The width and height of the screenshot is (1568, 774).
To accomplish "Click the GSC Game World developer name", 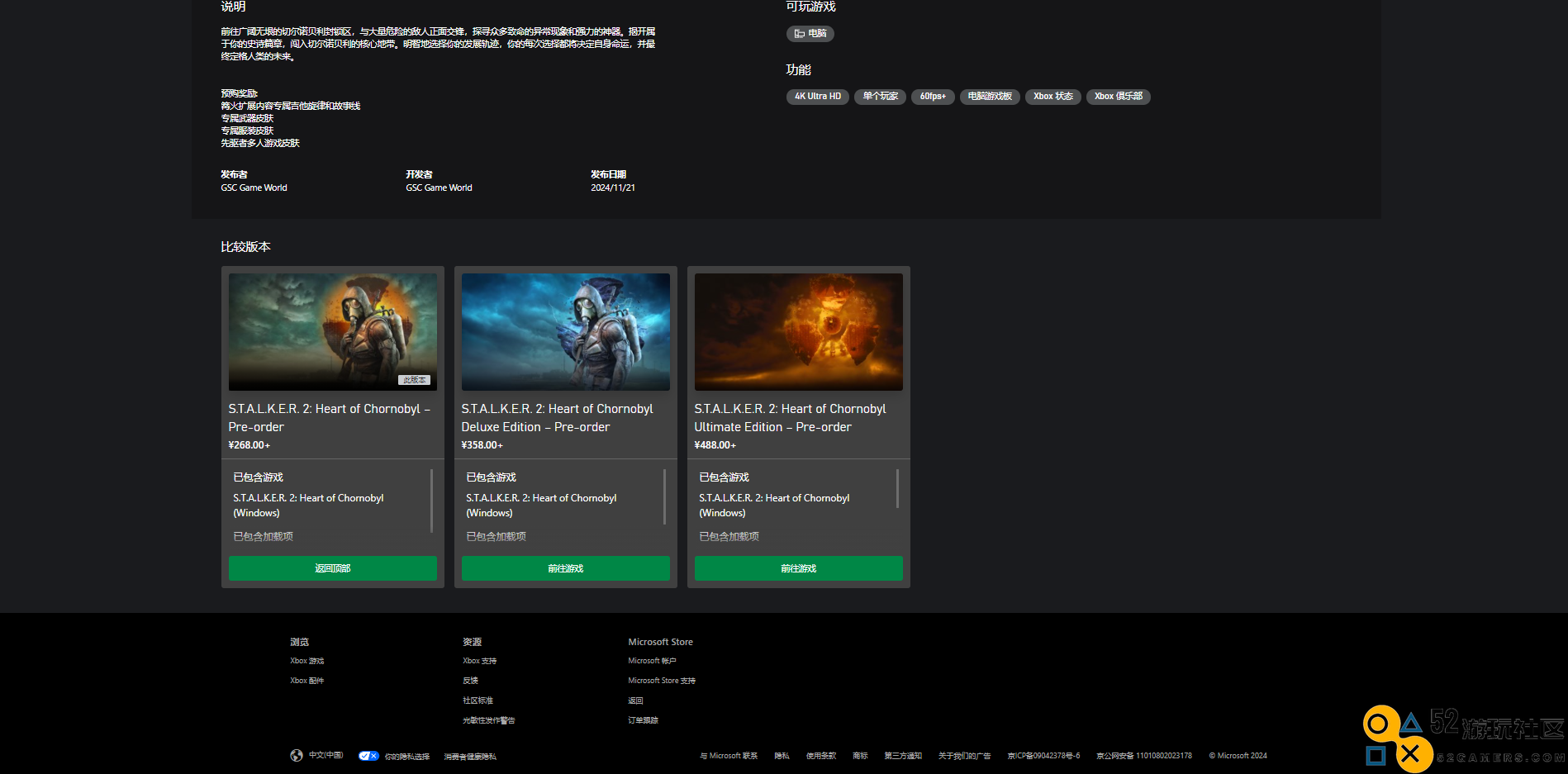I will pos(440,188).
